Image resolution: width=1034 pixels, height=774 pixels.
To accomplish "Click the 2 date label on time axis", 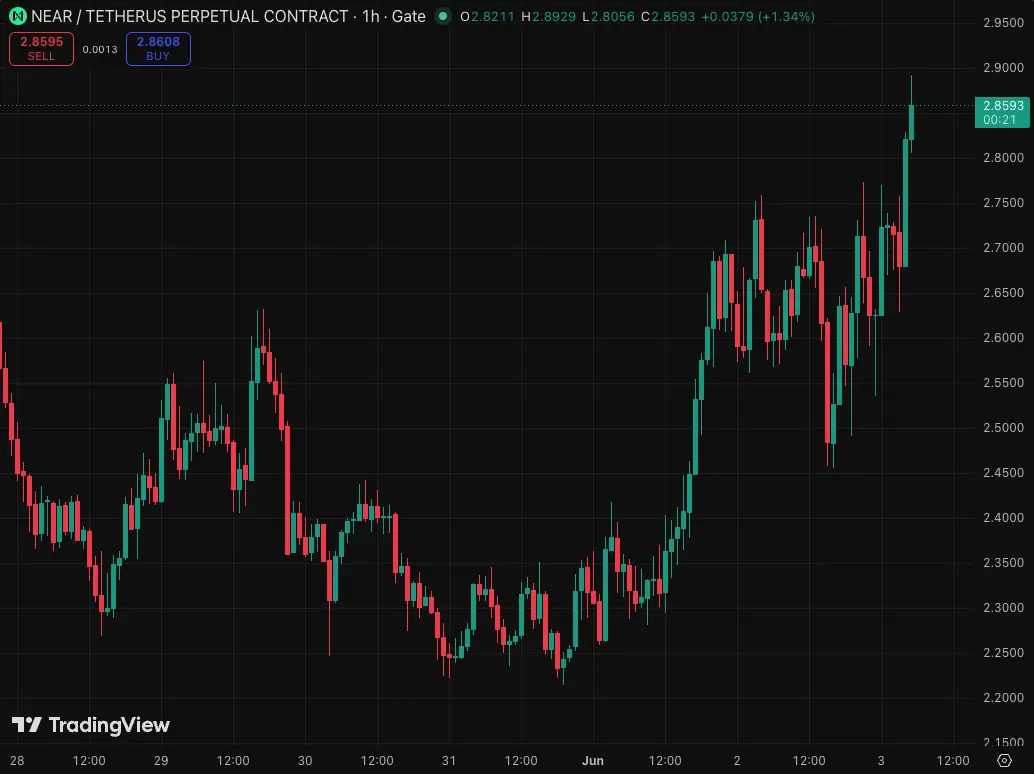I will pyautogui.click(x=737, y=761).
